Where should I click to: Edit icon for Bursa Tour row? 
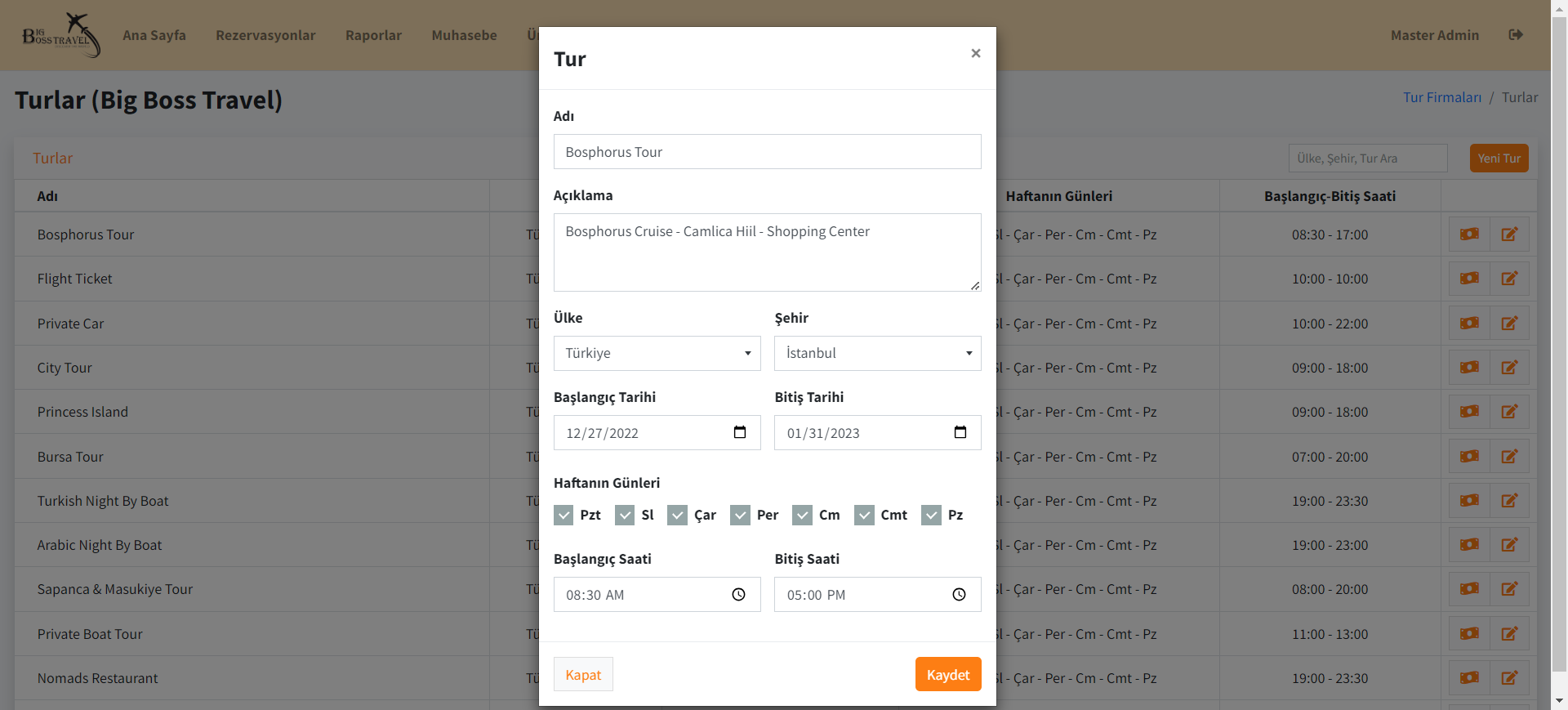(1509, 457)
